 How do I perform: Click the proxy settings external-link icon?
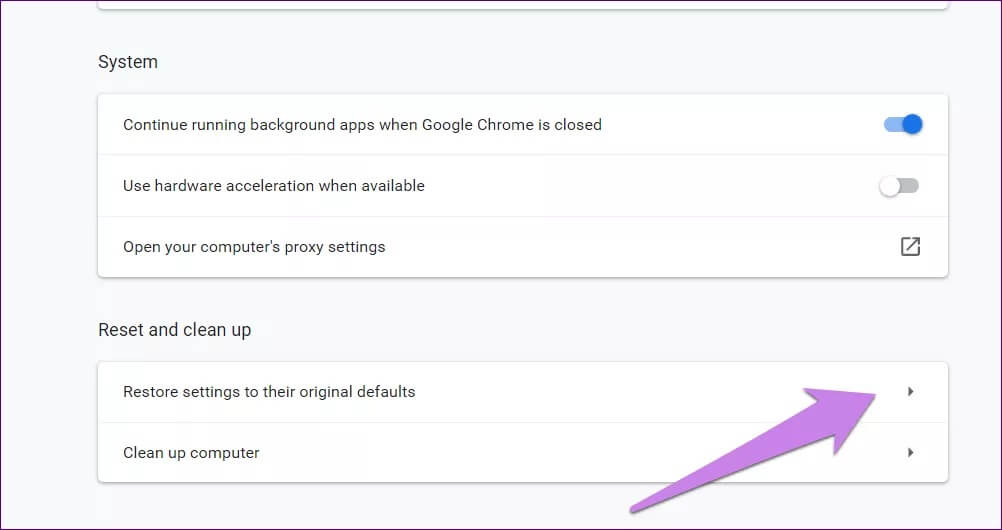[910, 246]
